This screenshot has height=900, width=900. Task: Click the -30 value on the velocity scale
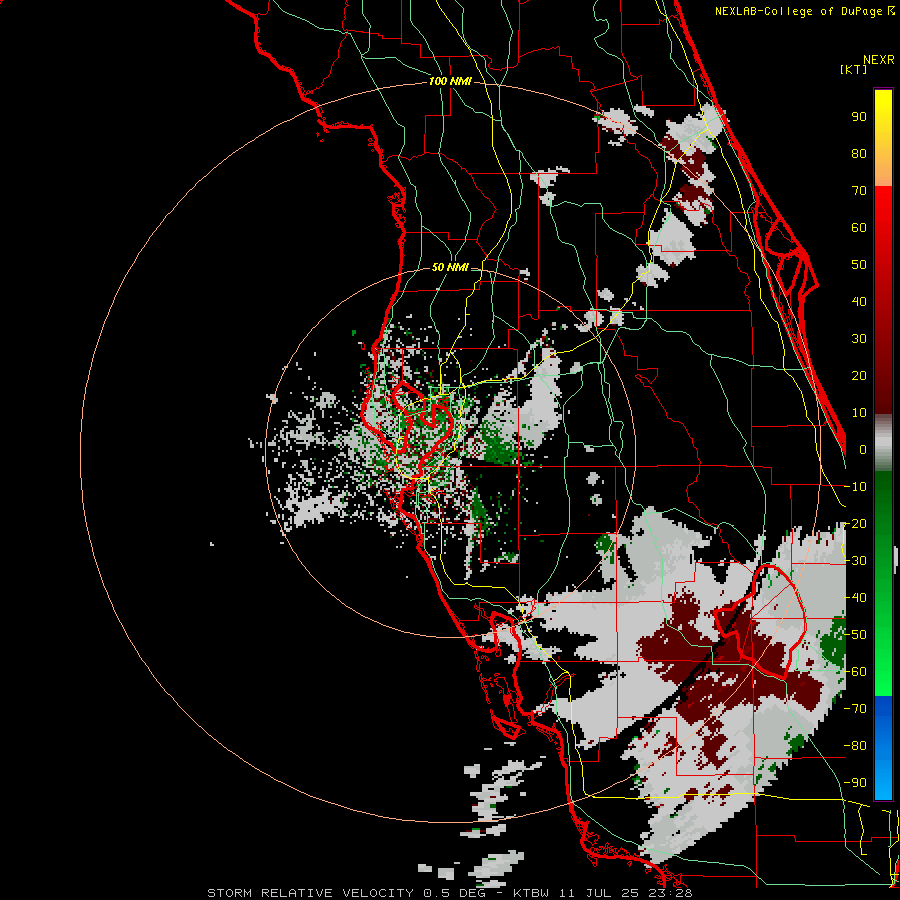click(855, 561)
